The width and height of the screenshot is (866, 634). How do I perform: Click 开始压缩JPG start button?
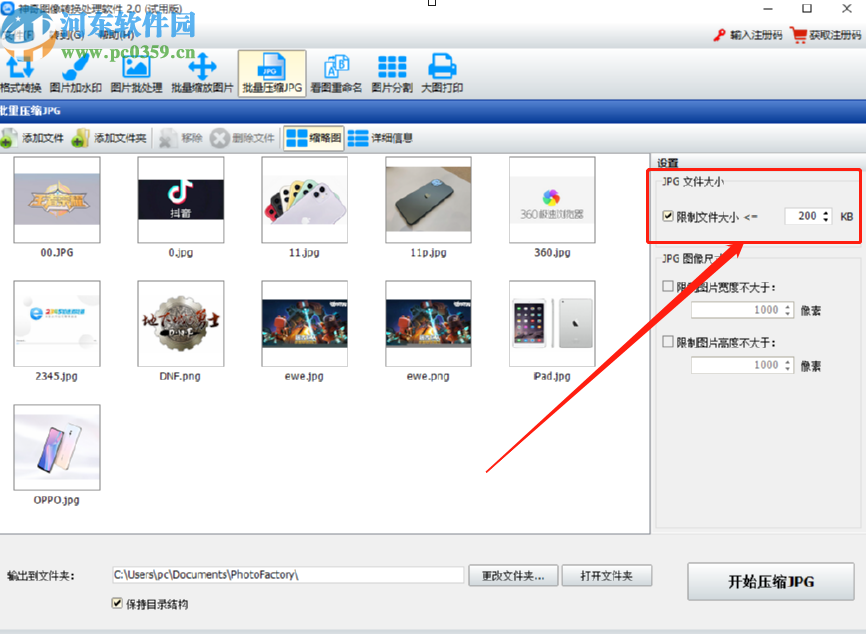(770, 582)
